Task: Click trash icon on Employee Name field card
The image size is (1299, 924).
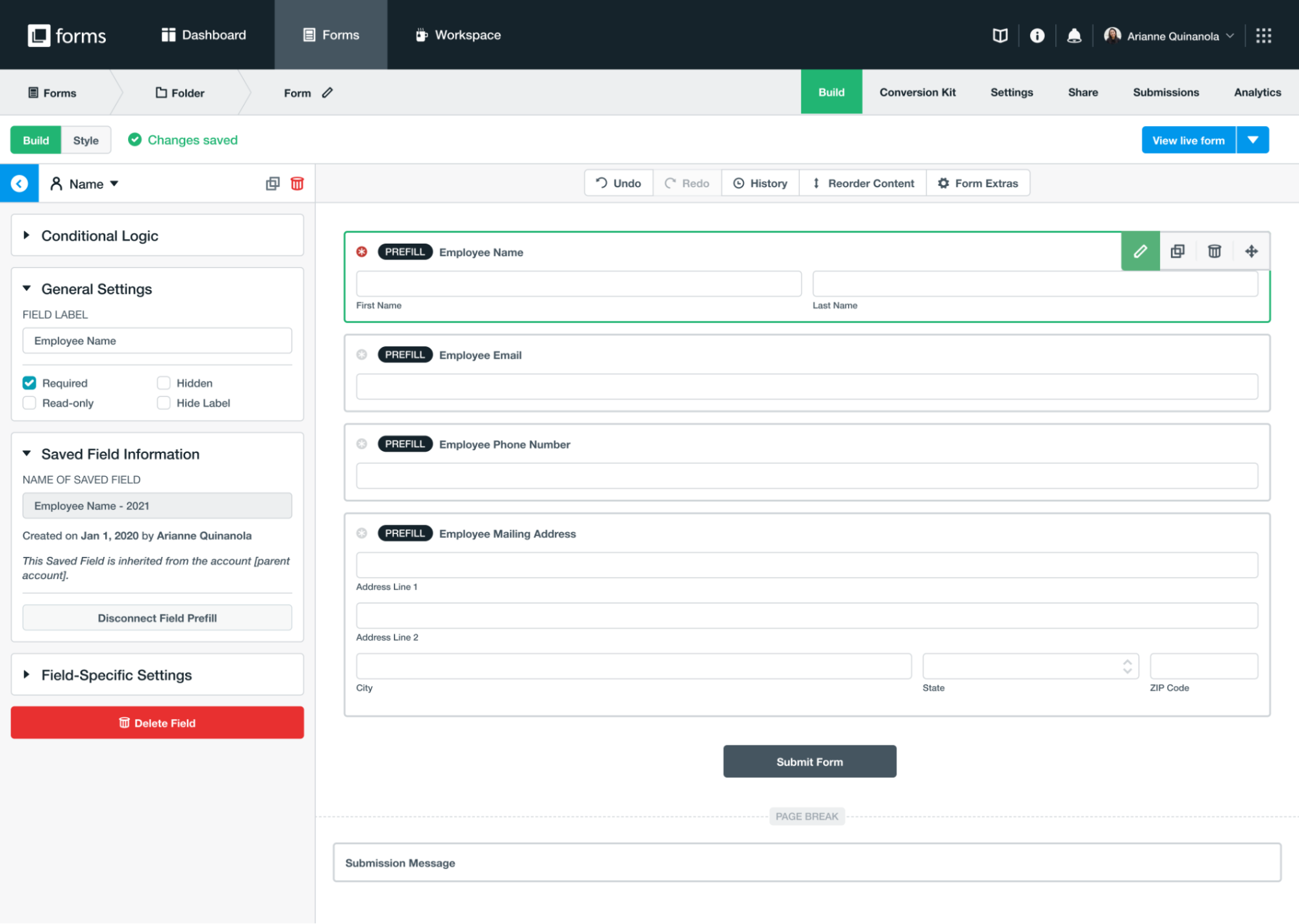Action: [x=1214, y=251]
